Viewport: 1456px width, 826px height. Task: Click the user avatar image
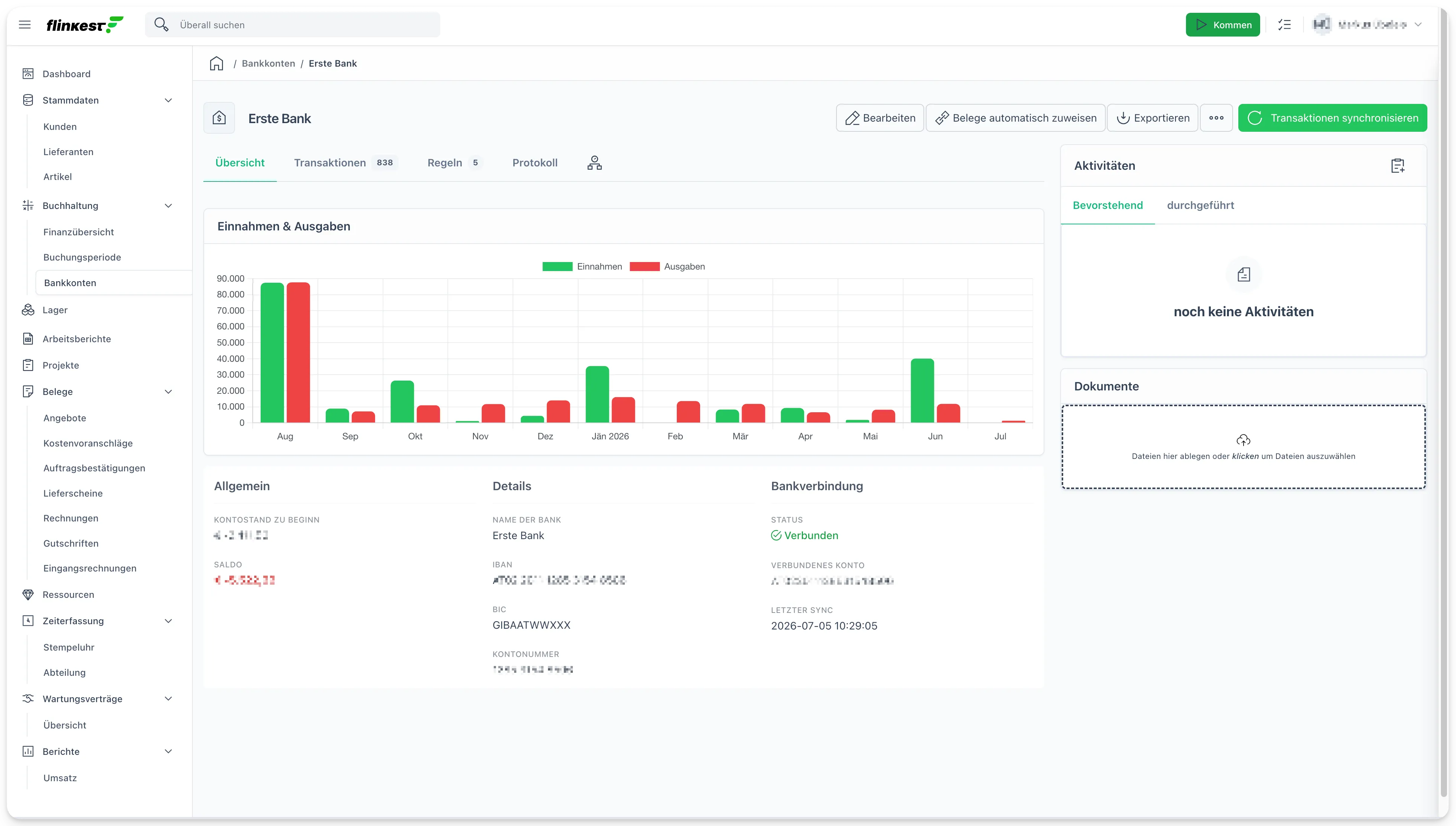tap(1322, 24)
